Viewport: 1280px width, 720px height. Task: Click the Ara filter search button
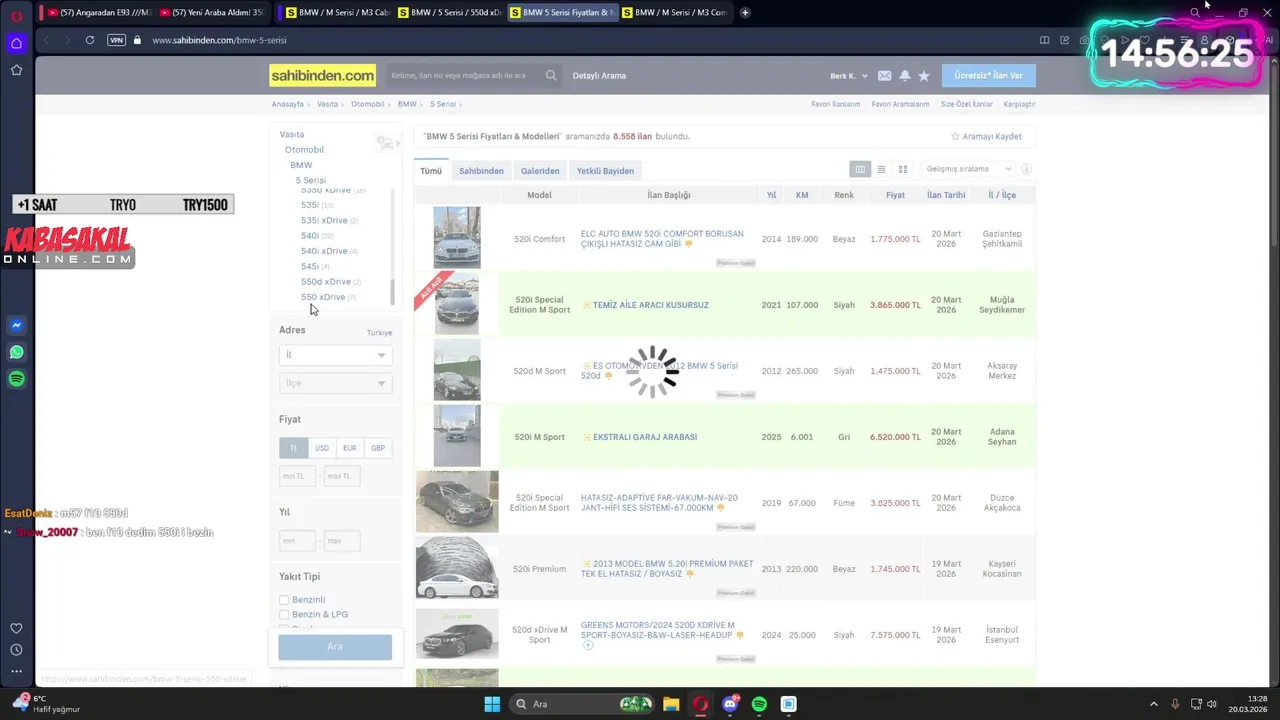point(335,647)
